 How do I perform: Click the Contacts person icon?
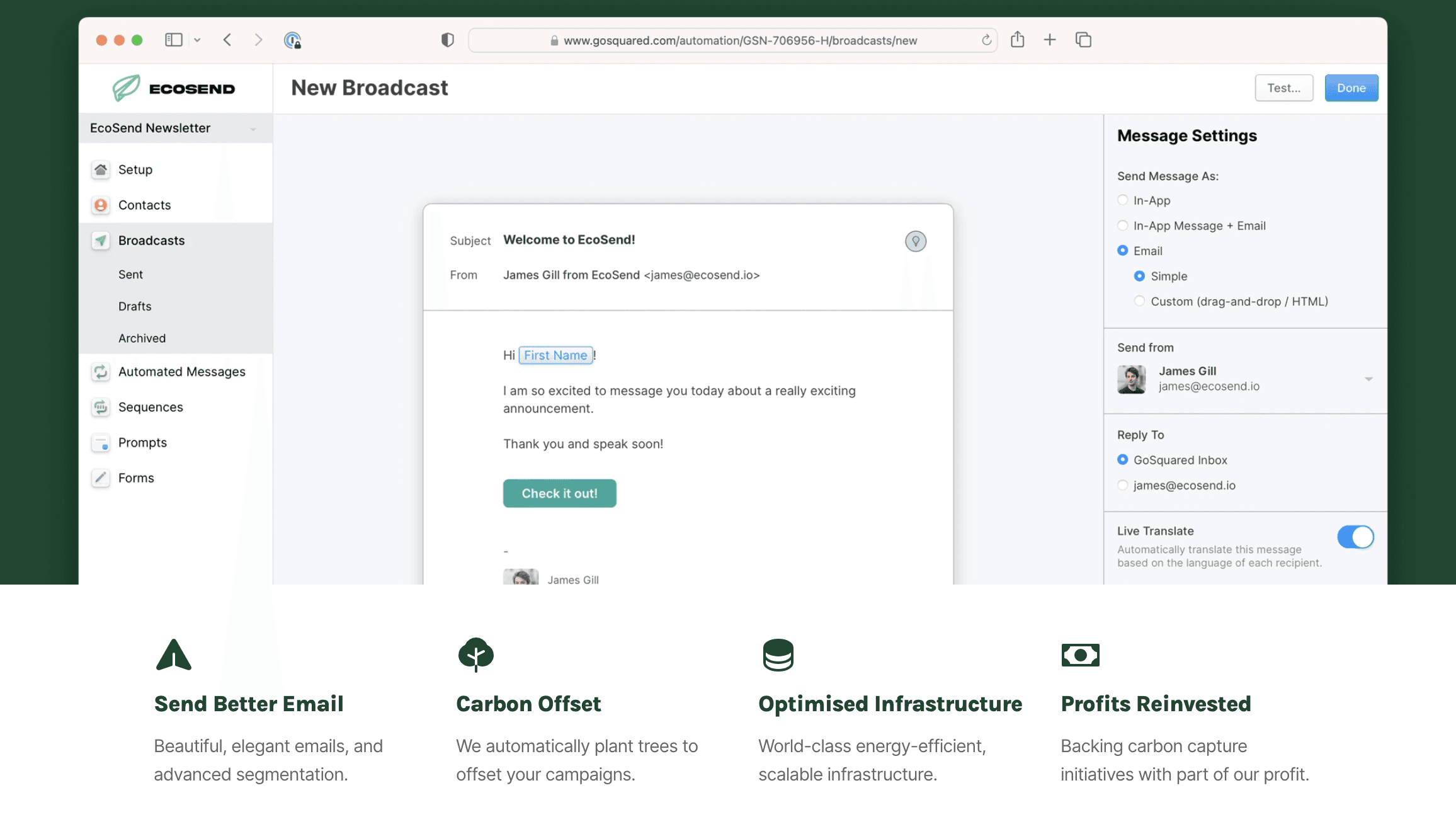pyautogui.click(x=101, y=205)
